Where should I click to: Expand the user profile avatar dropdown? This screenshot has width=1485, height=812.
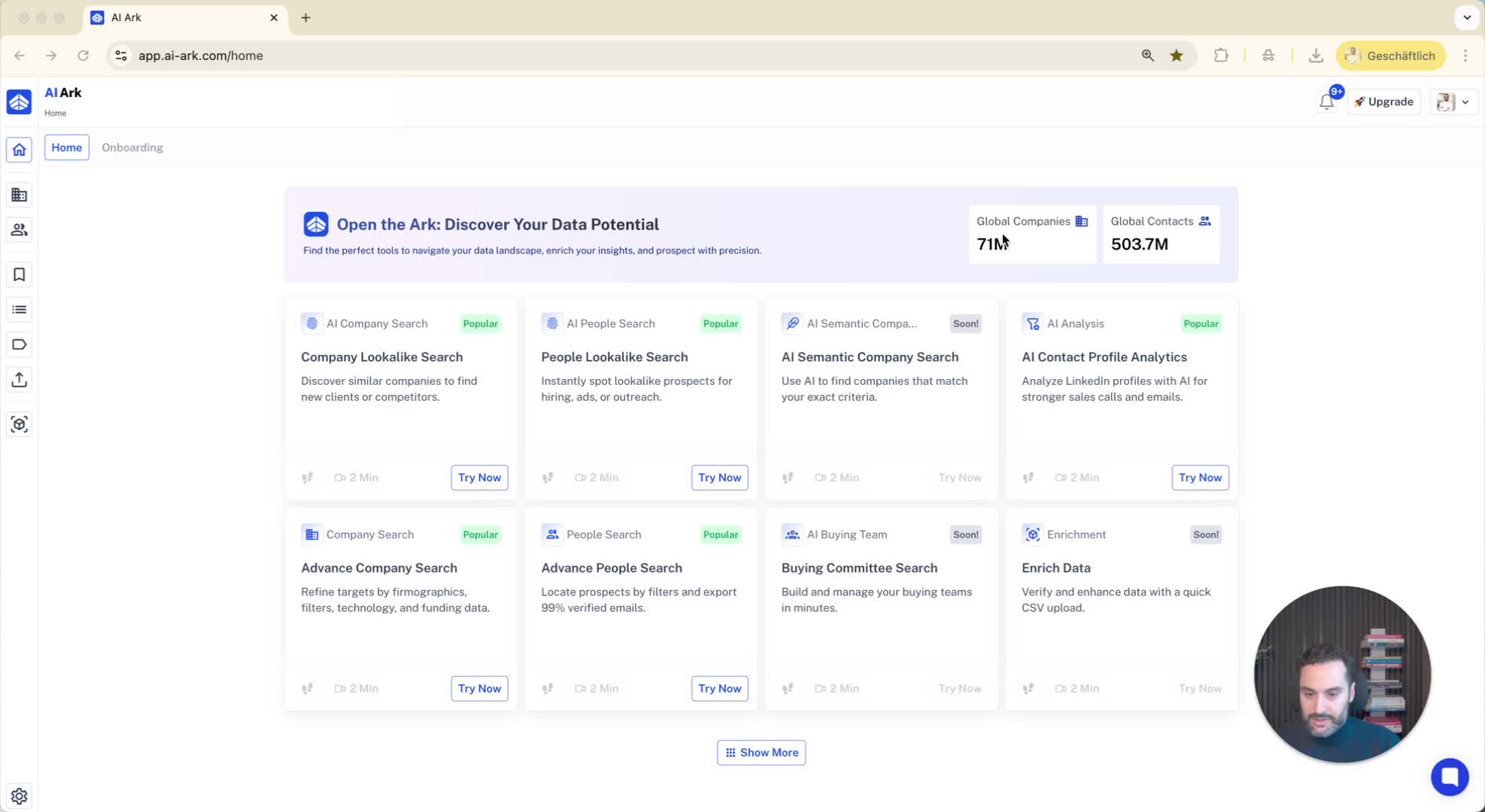[1453, 102]
